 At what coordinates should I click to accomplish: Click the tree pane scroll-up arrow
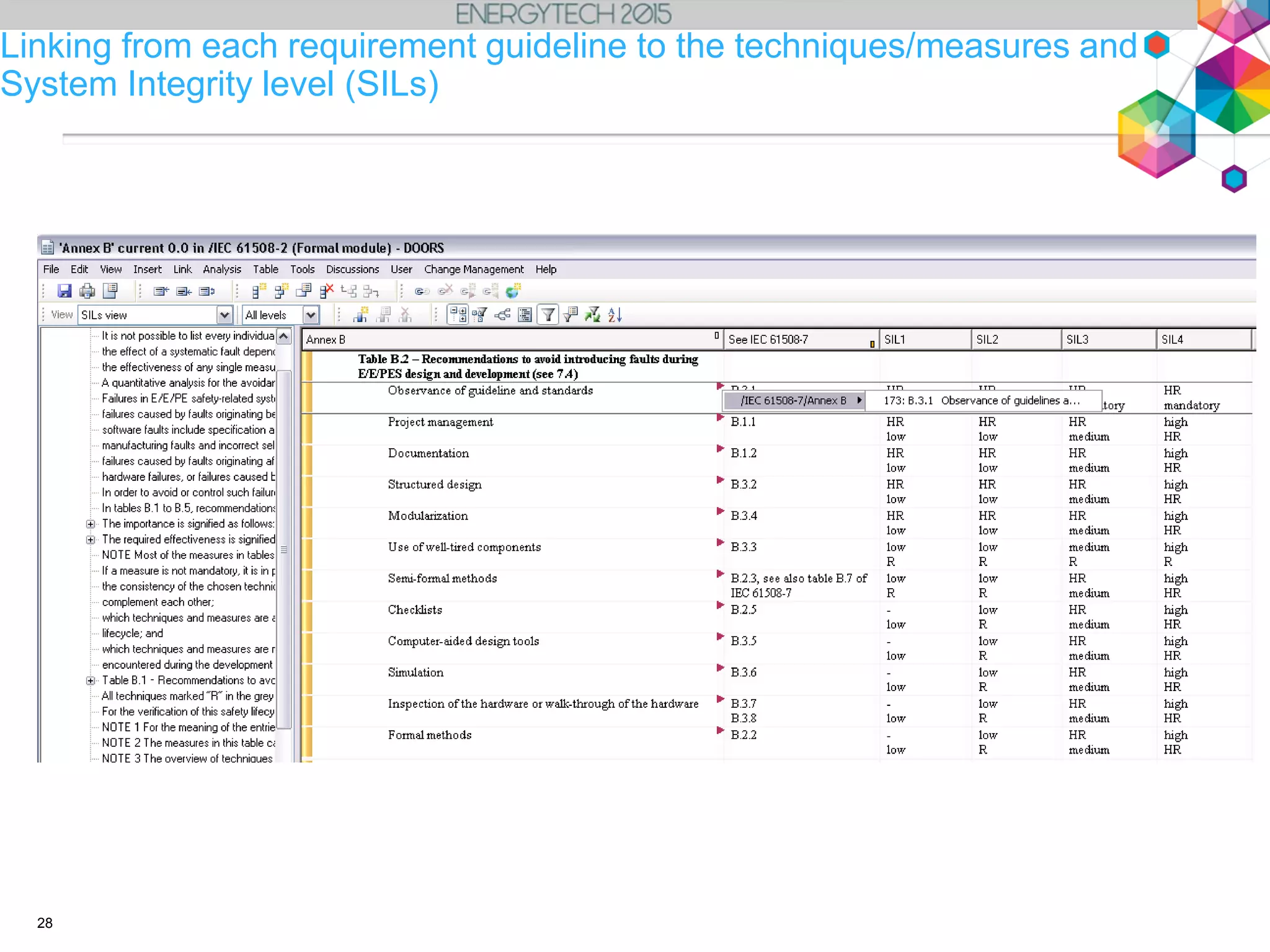(283, 336)
